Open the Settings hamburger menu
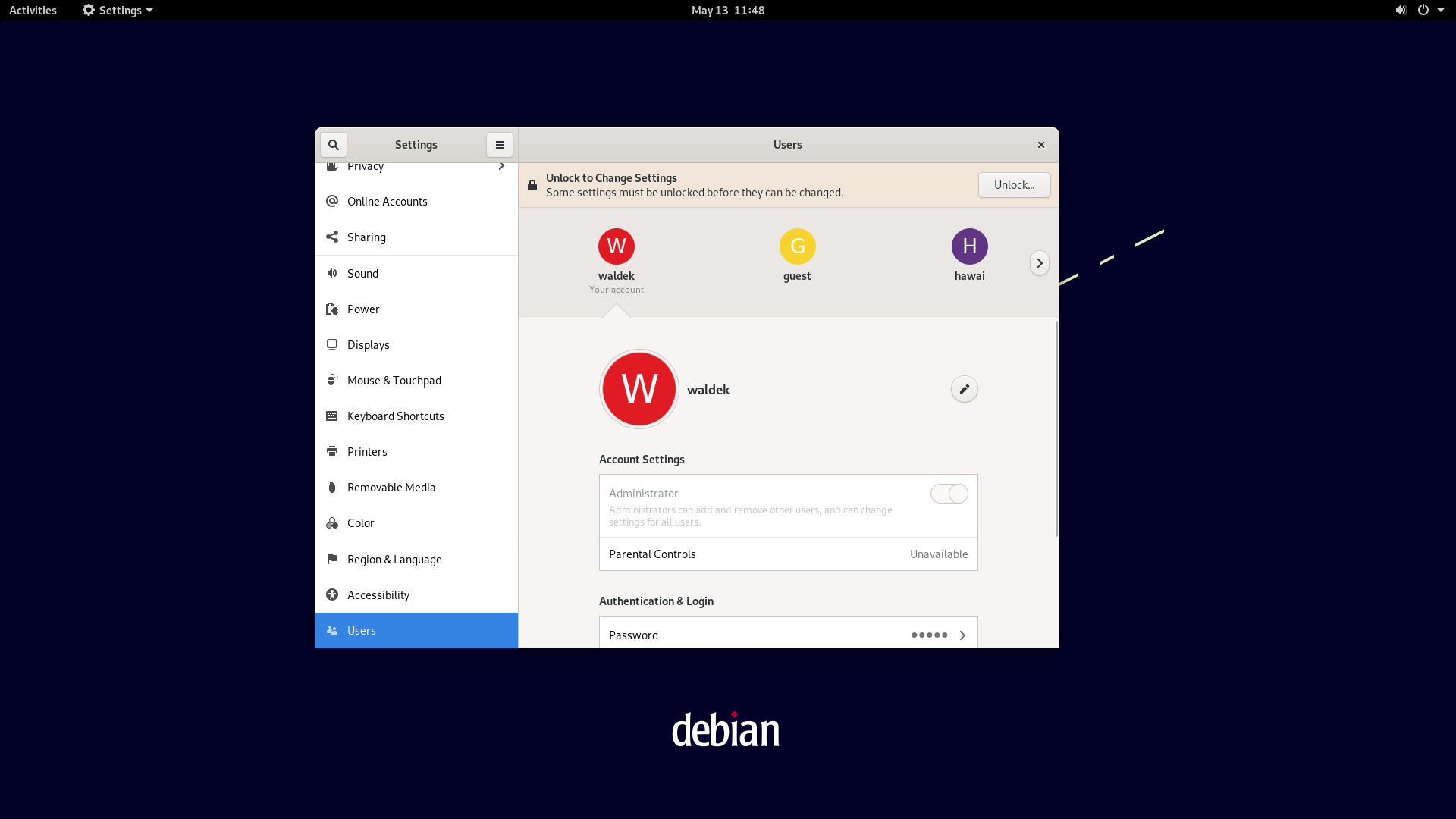The width and height of the screenshot is (1456, 819). (500, 145)
